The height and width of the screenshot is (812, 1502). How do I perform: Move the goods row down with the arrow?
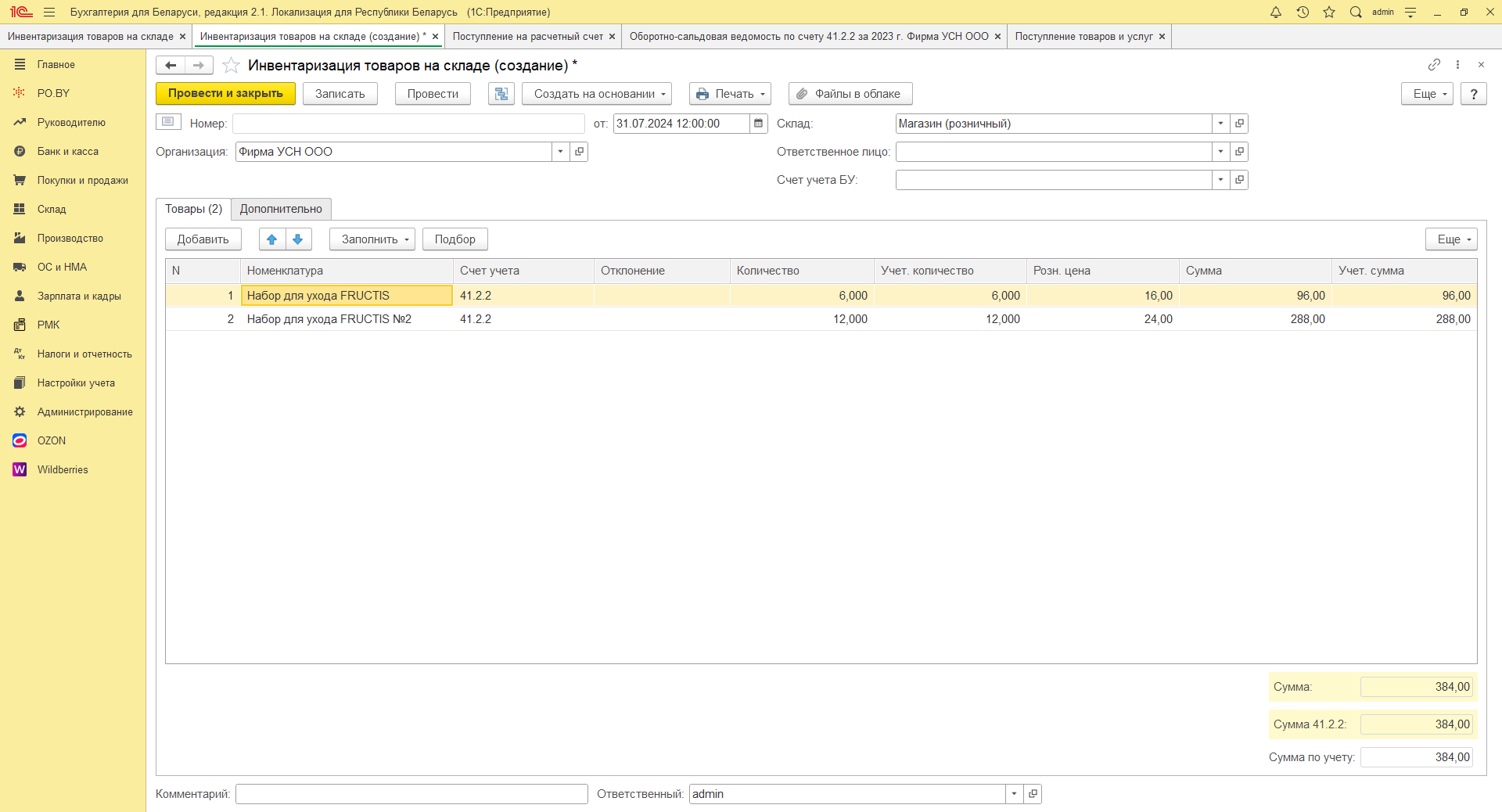pyautogui.click(x=298, y=239)
